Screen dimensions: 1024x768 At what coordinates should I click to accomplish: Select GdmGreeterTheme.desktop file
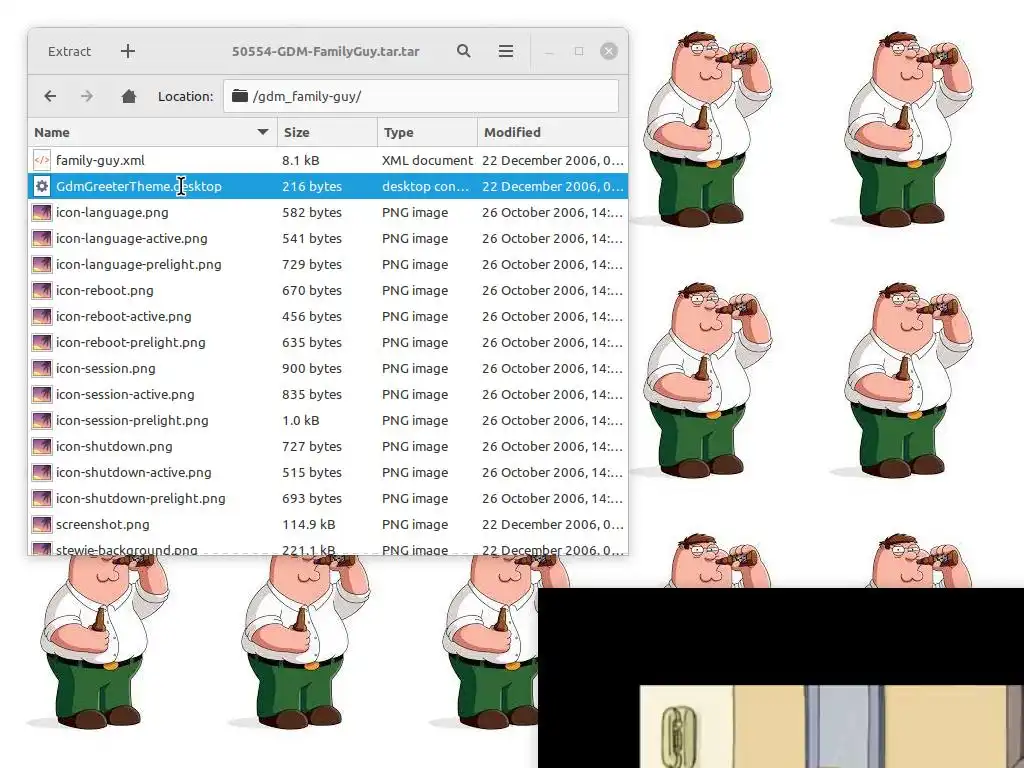click(x=328, y=186)
